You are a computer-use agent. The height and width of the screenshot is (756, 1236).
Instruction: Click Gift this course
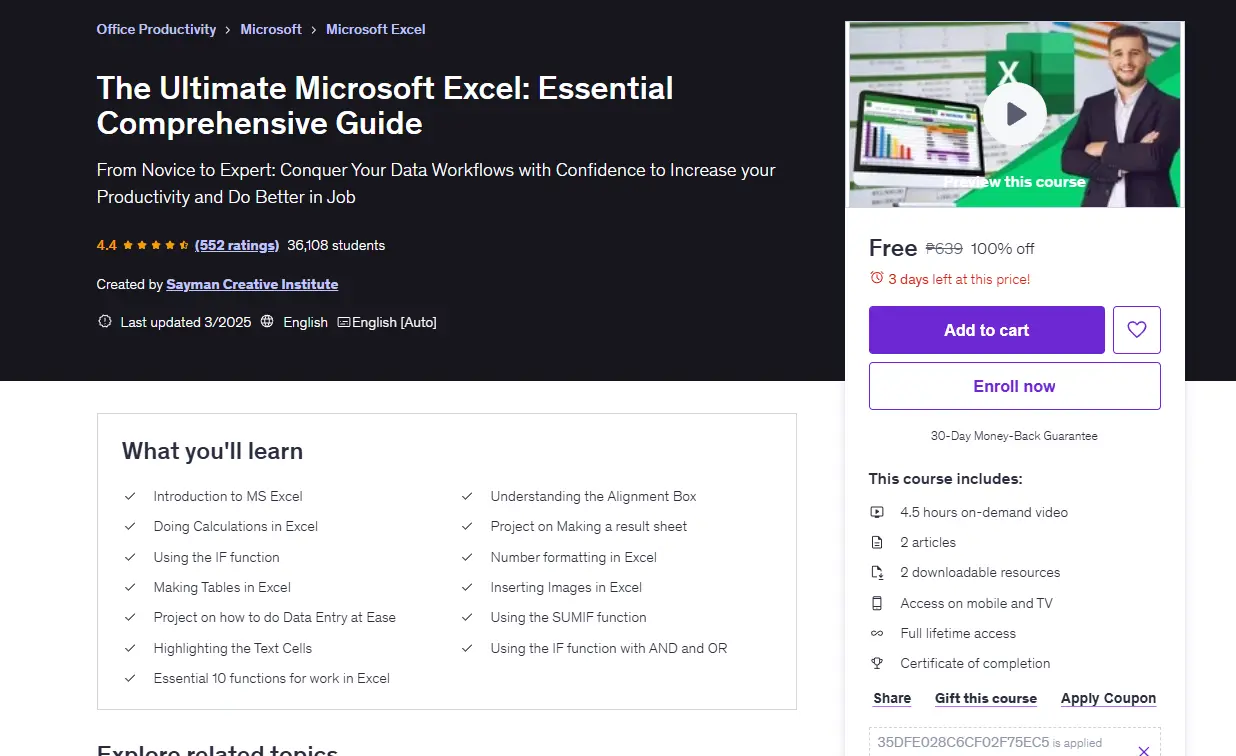986,698
